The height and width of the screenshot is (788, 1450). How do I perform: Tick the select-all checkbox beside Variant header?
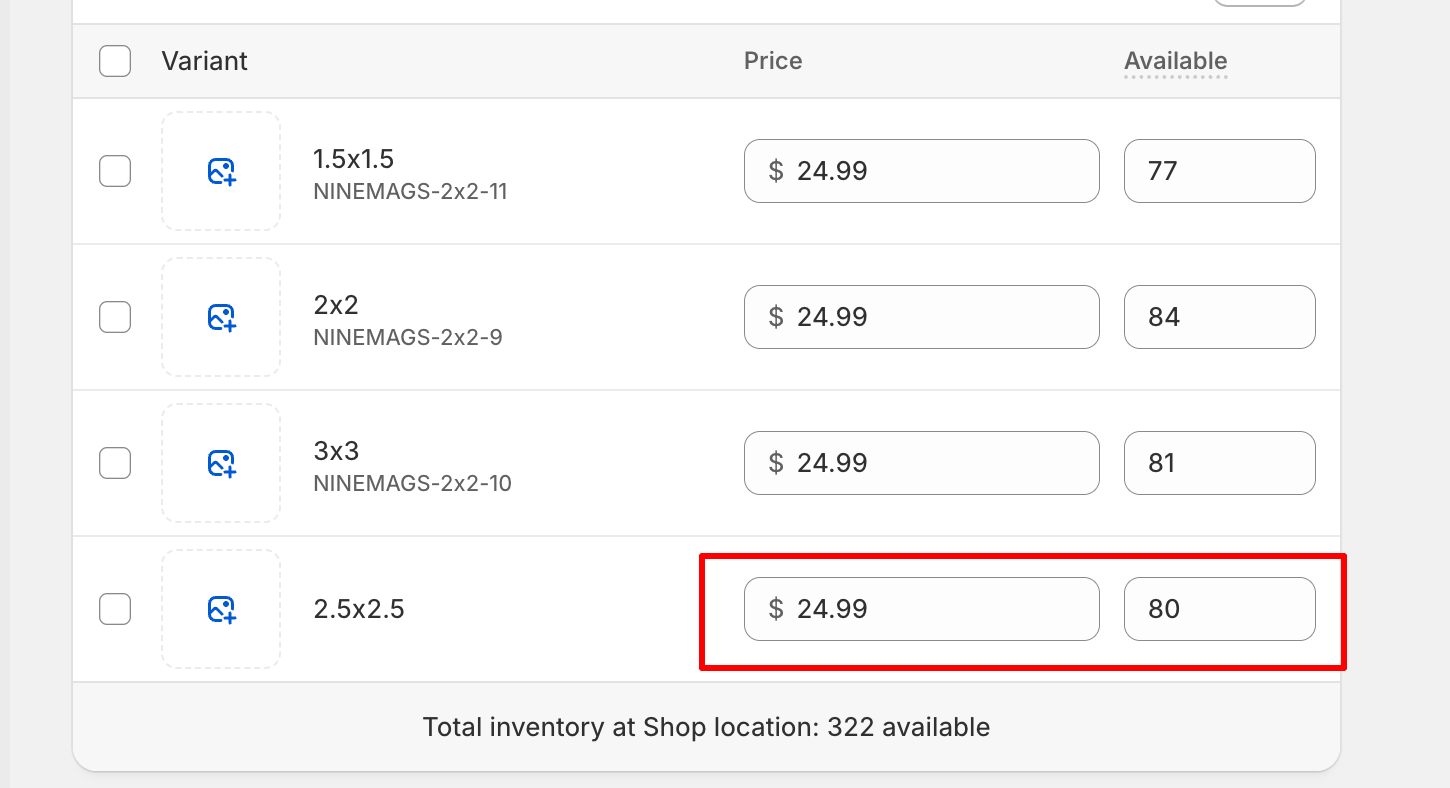115,61
